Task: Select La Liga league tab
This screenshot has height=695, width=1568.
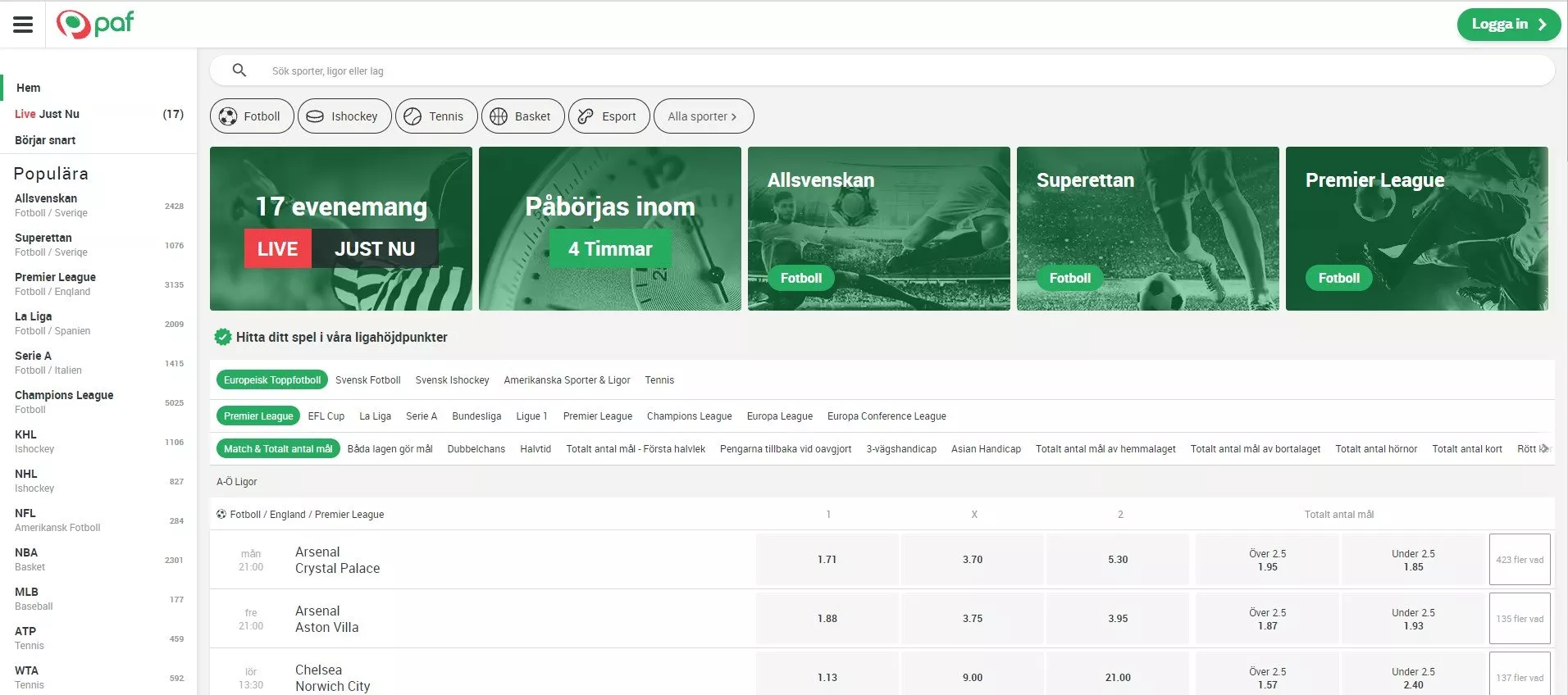Action: pyautogui.click(x=375, y=416)
